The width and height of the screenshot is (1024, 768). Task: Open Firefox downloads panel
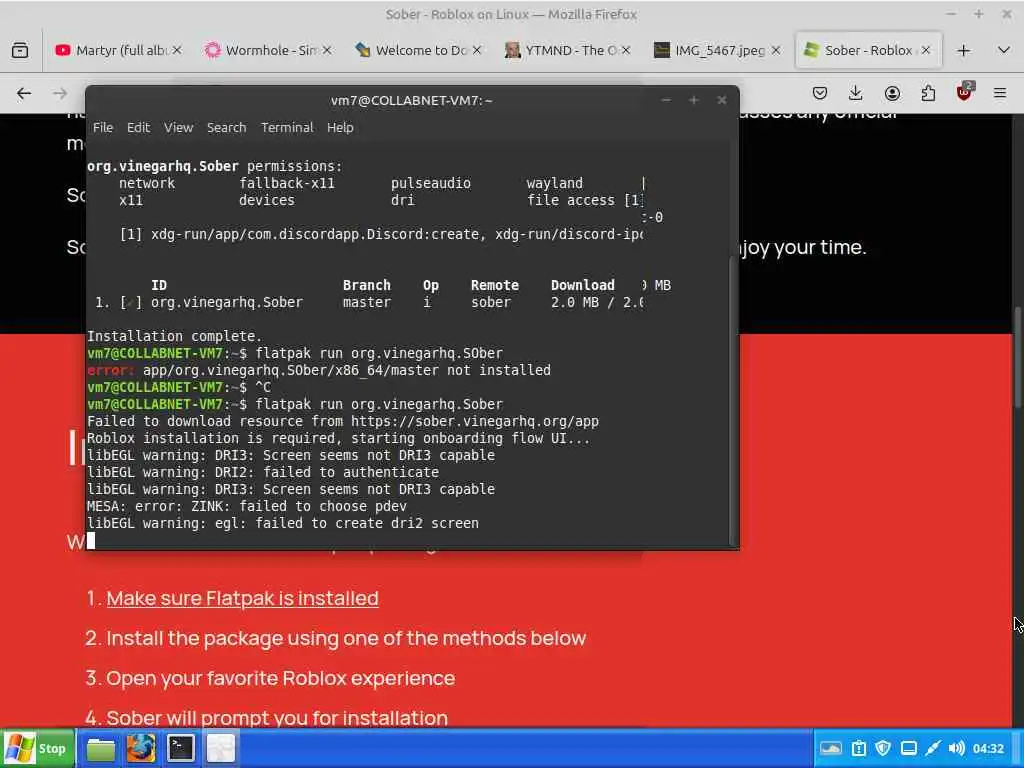tap(856, 93)
